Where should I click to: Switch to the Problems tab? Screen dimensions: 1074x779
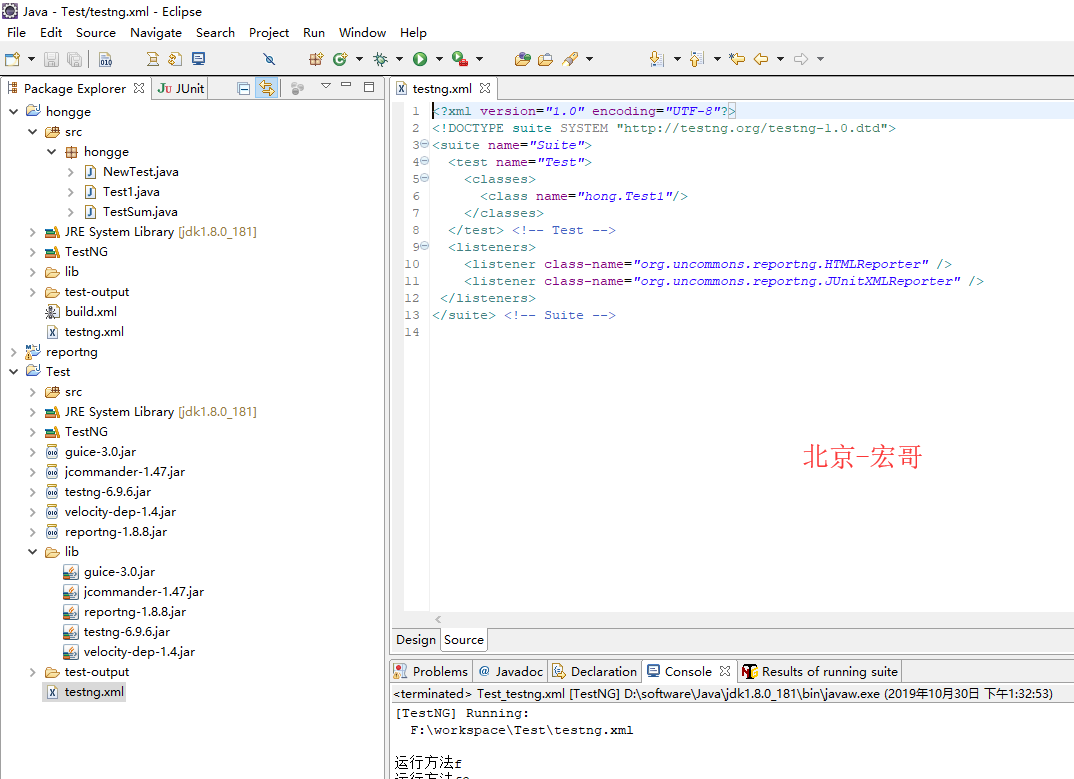432,671
